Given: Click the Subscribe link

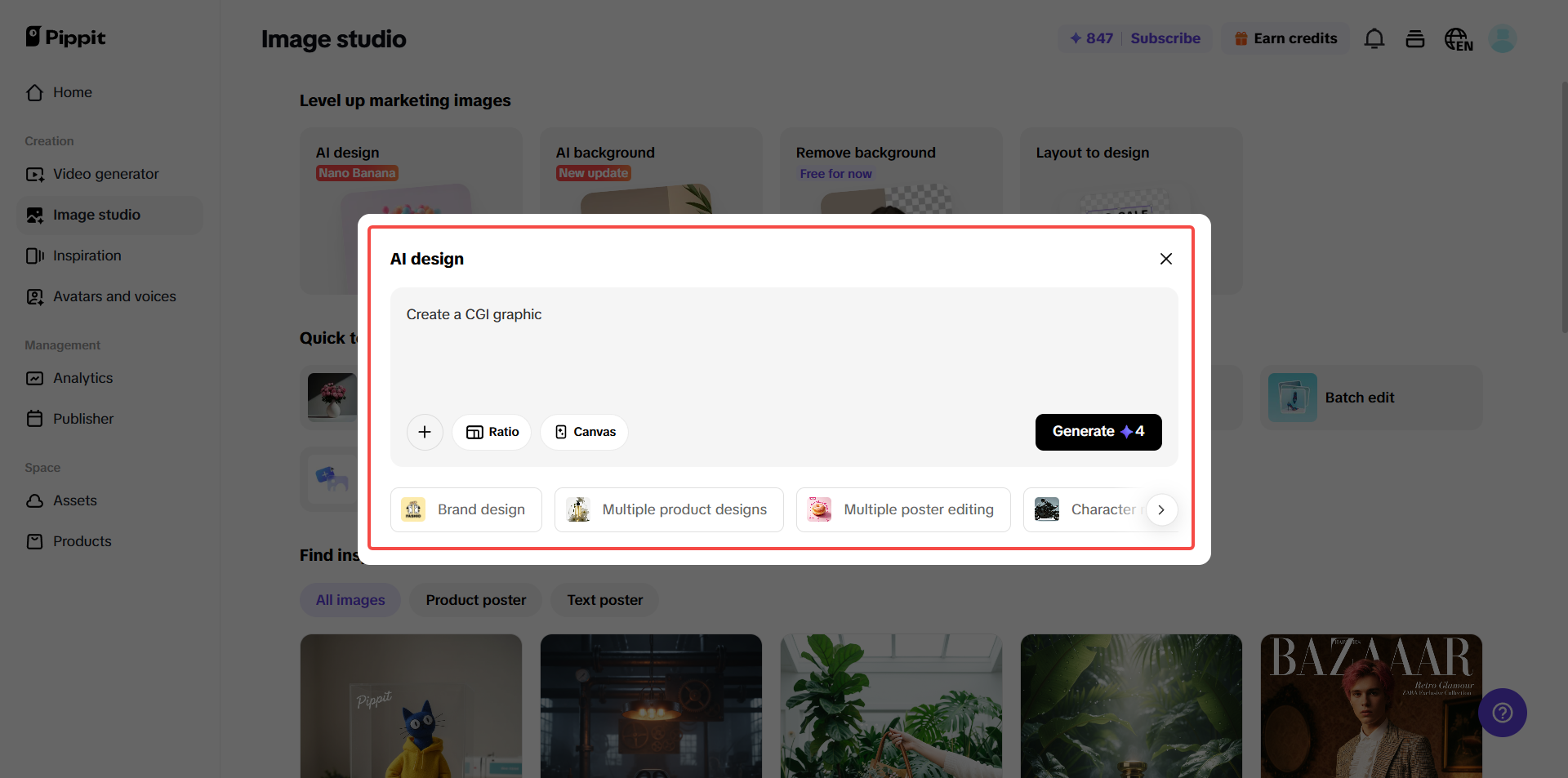Looking at the screenshot, I should pos(1165,38).
